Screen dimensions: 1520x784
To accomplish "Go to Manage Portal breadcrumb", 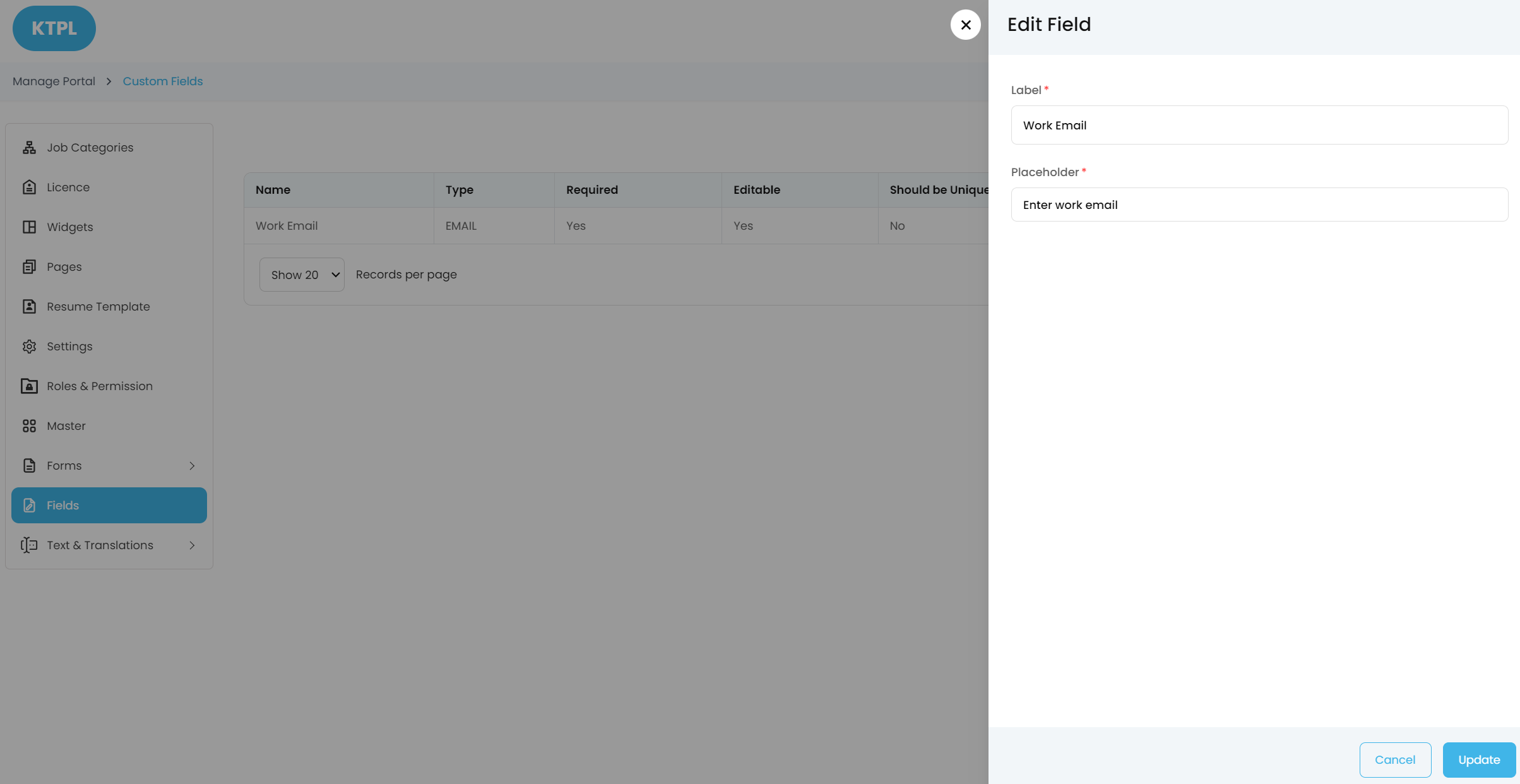I will coord(54,81).
